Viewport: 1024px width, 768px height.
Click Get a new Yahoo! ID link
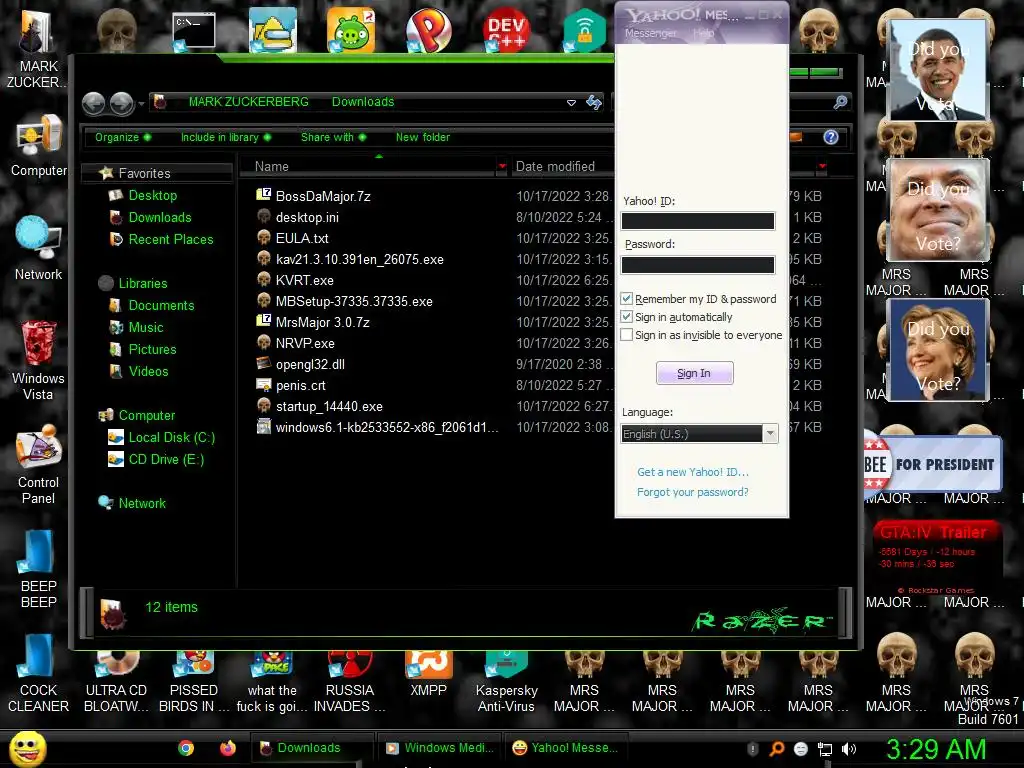[x=693, y=472]
